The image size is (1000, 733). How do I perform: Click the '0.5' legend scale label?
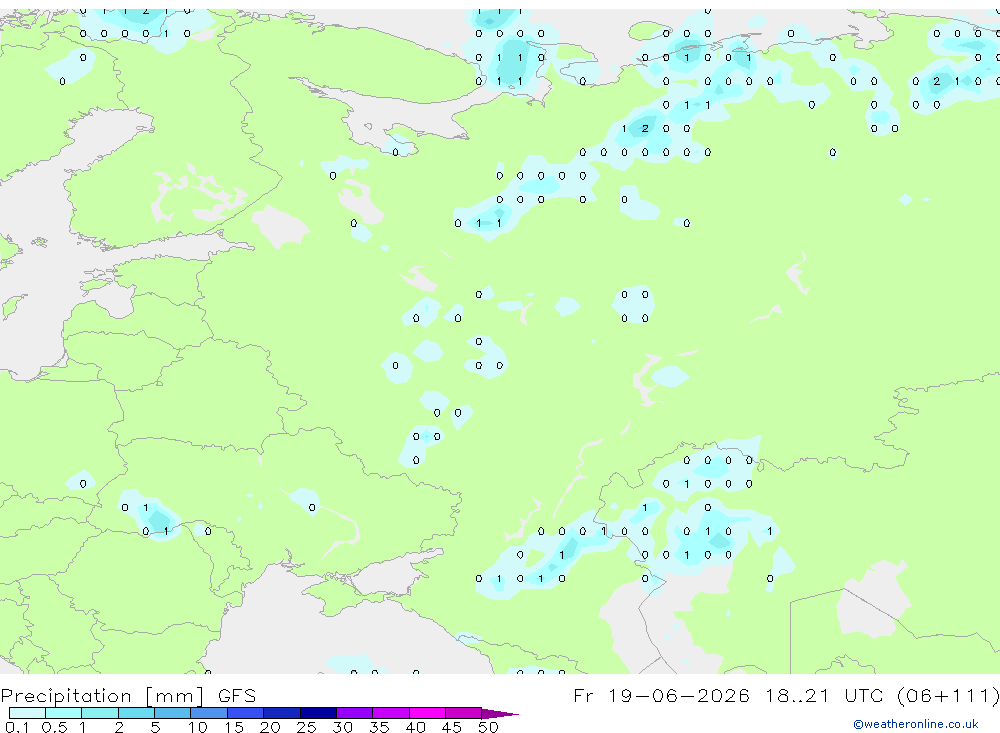[54, 727]
